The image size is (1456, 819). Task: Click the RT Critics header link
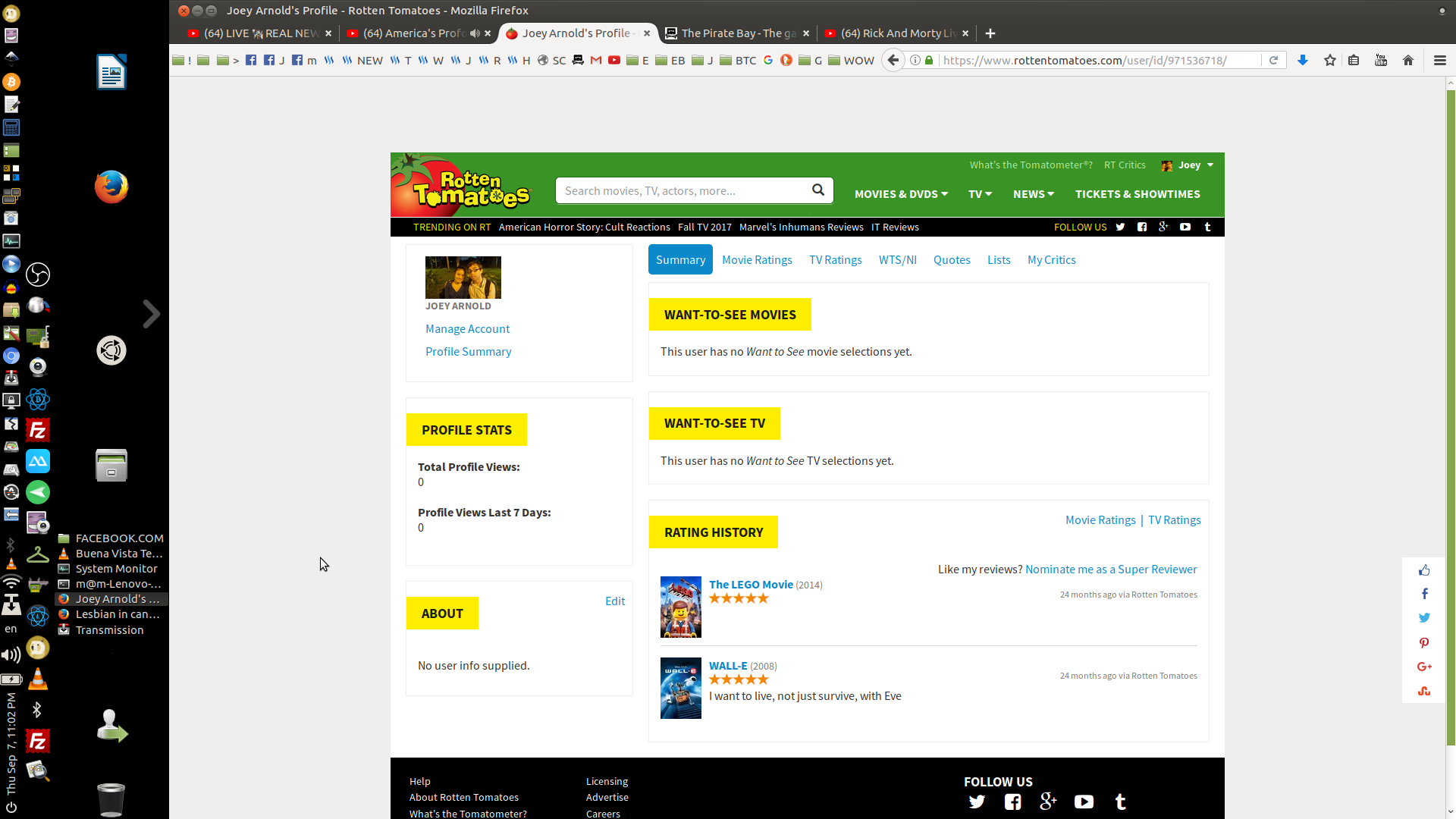coord(1125,165)
